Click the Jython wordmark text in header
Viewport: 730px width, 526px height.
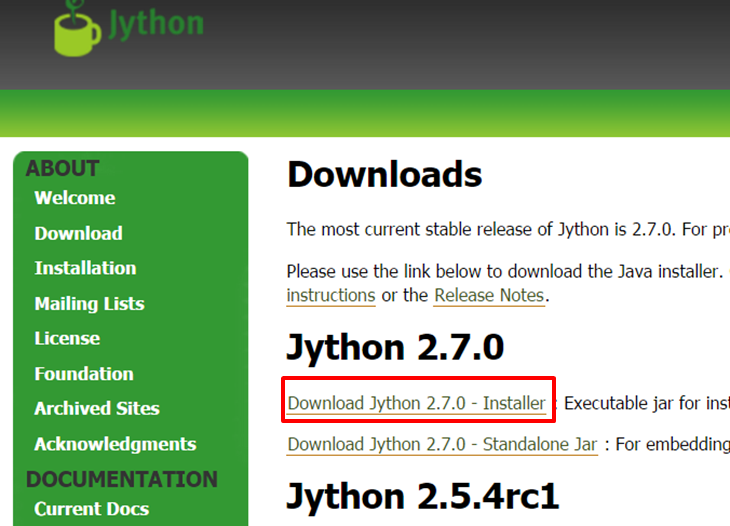156,23
